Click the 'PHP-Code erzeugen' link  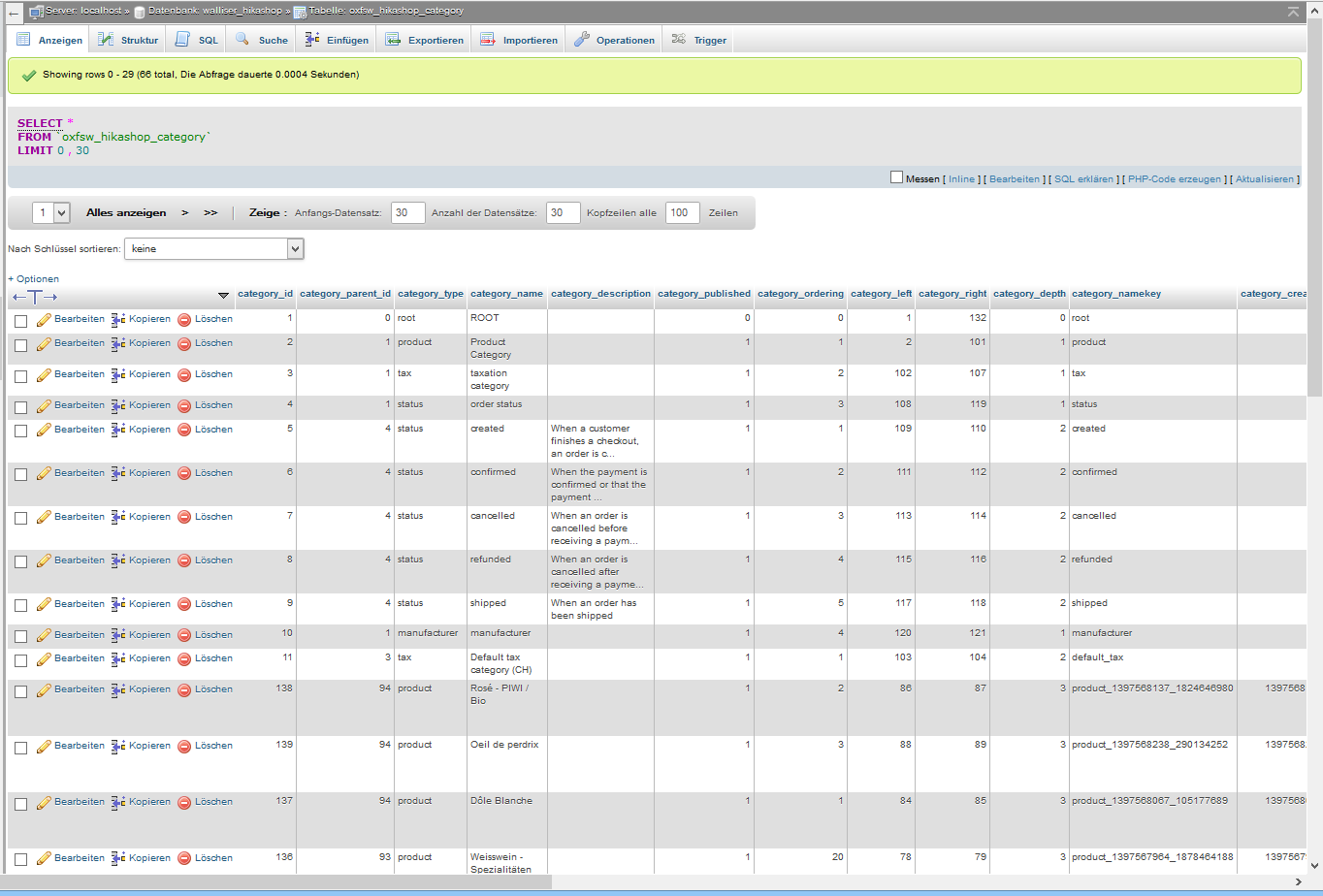point(1175,179)
